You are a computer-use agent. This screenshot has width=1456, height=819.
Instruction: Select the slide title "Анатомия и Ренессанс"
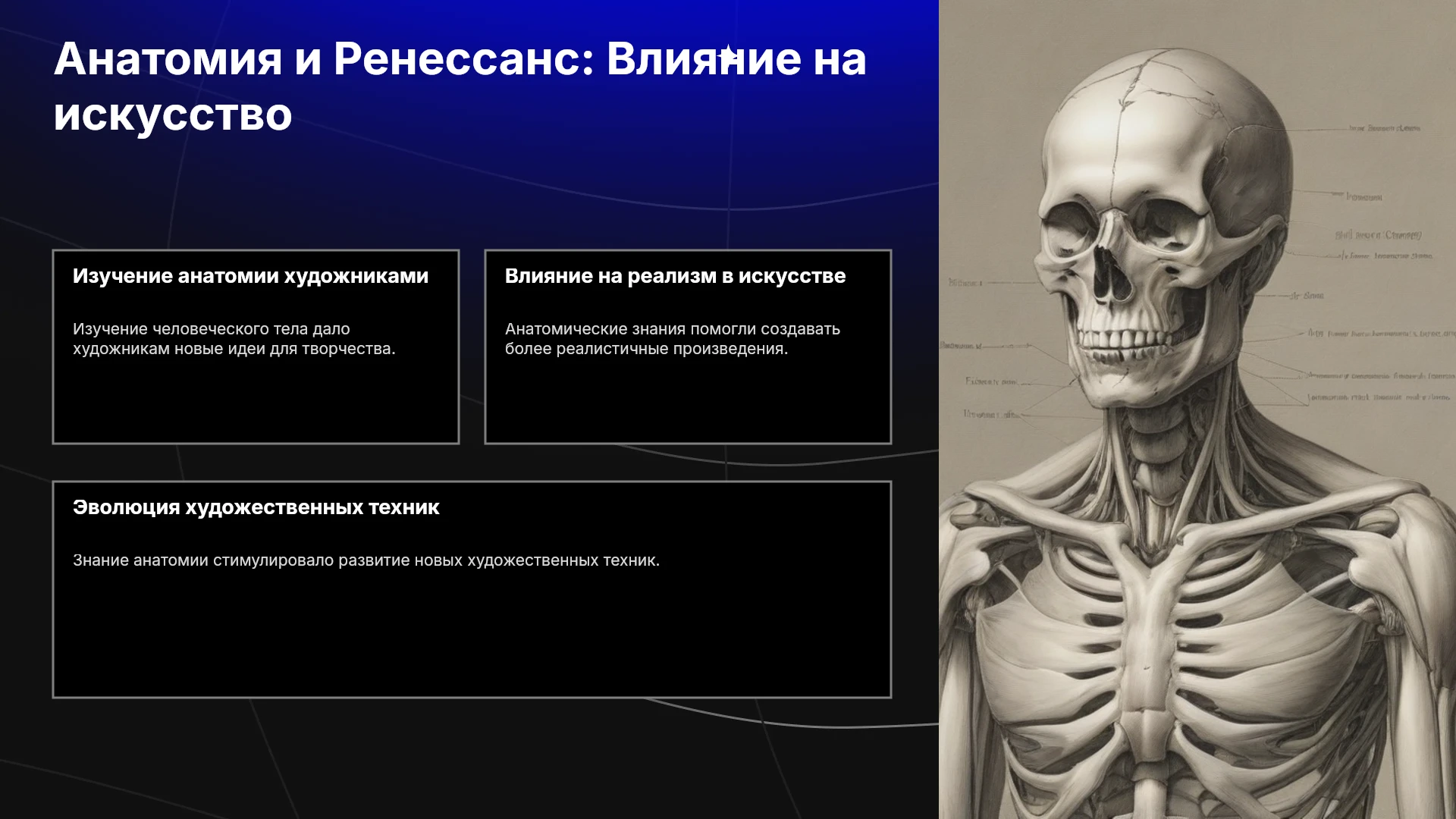[460, 86]
